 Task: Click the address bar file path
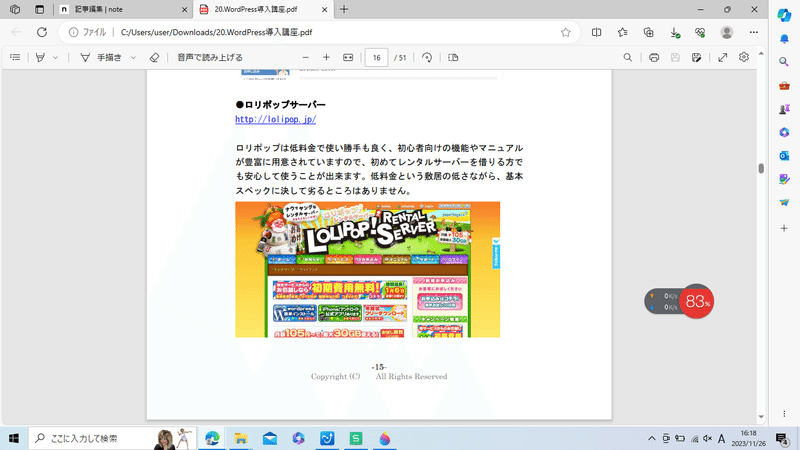(x=216, y=32)
